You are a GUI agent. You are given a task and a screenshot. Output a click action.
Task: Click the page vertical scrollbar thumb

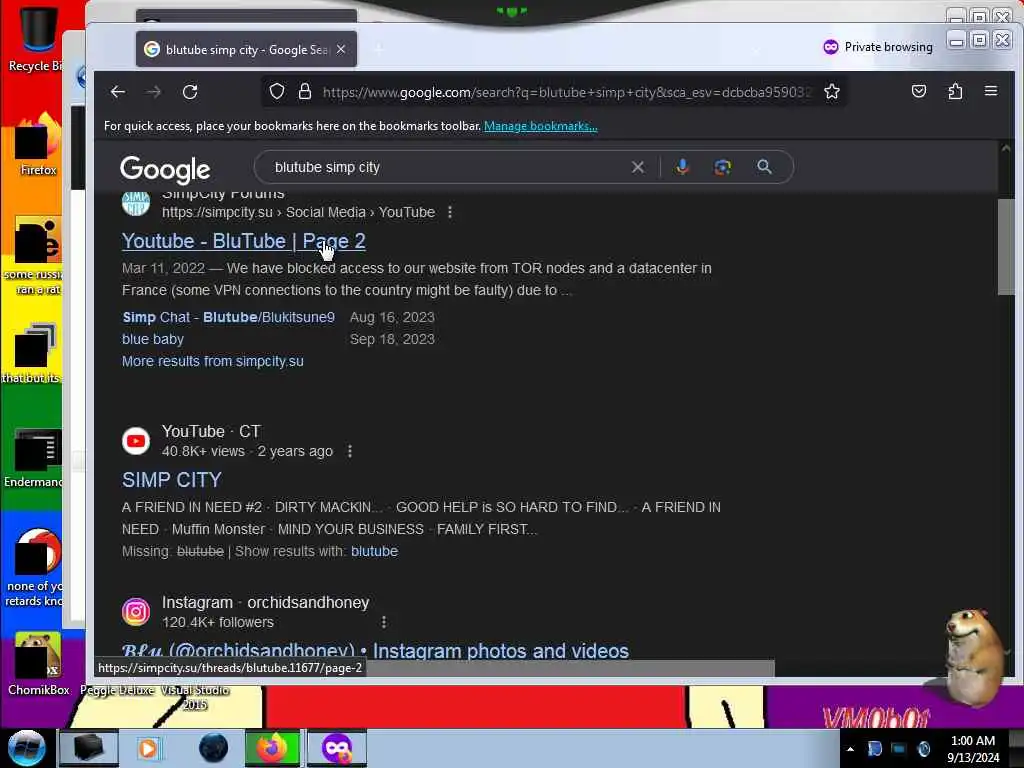1006,247
